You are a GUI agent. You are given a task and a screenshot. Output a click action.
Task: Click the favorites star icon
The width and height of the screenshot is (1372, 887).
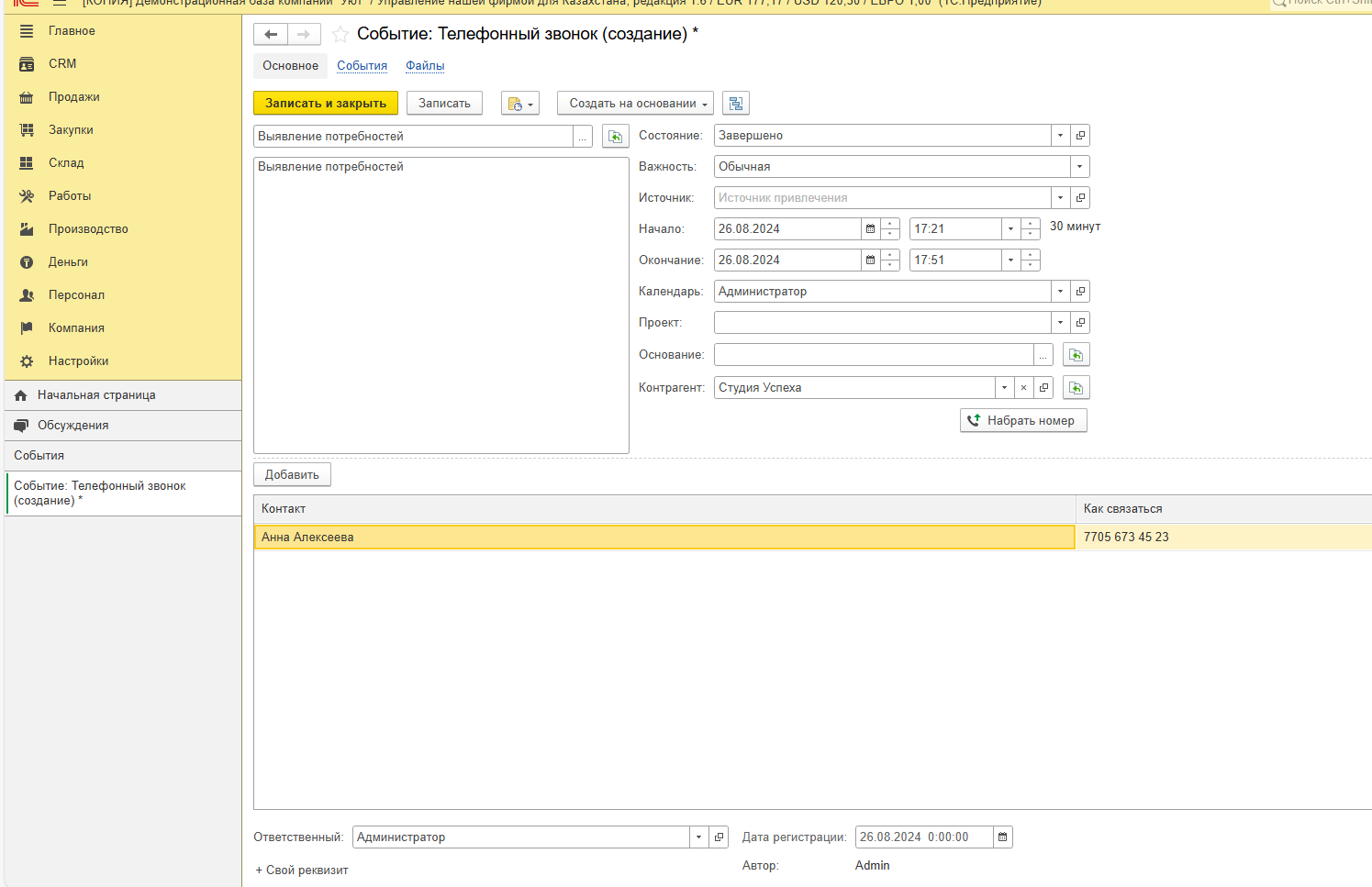(340, 35)
